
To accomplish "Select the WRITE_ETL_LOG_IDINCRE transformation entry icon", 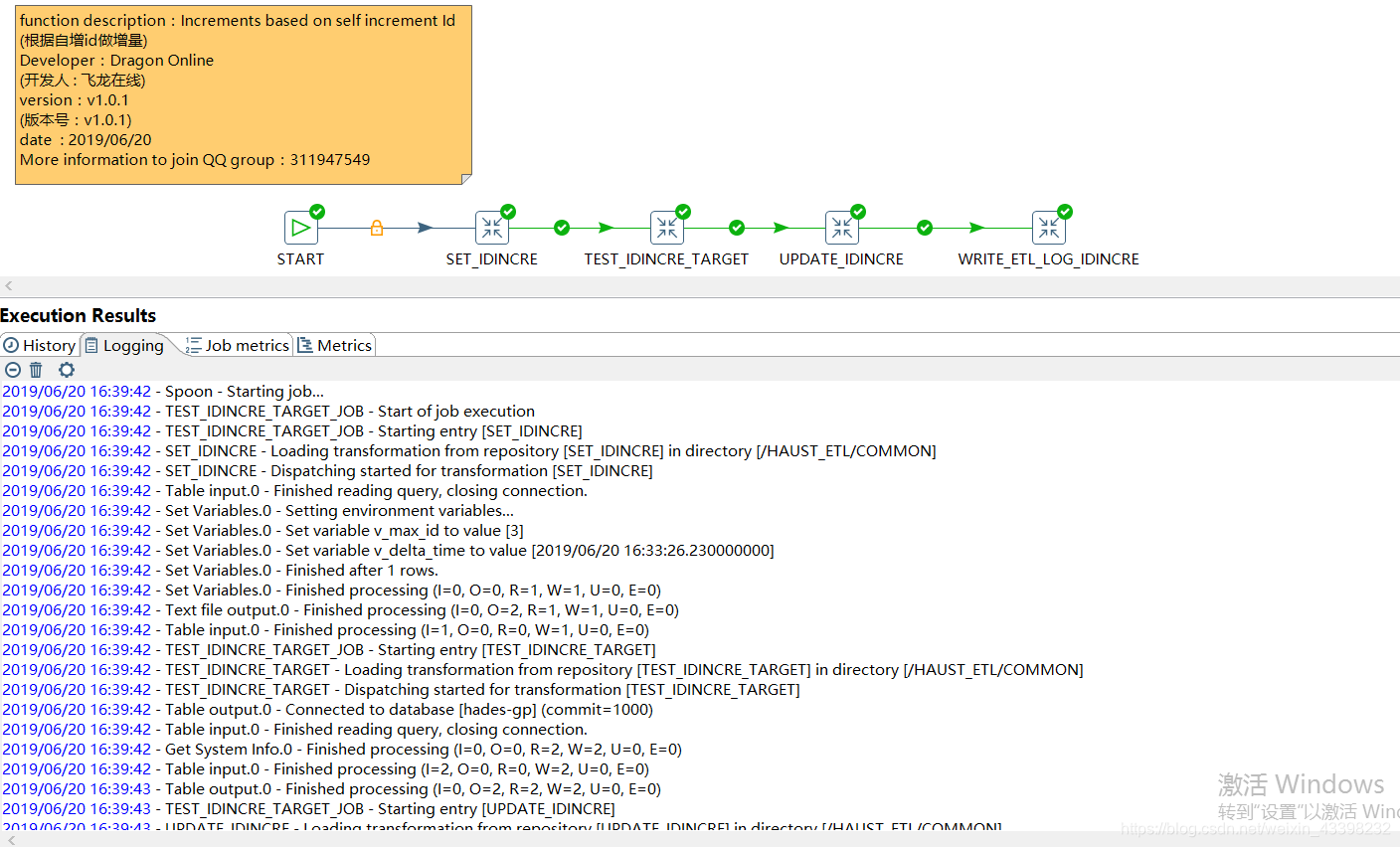I will pos(1048,228).
